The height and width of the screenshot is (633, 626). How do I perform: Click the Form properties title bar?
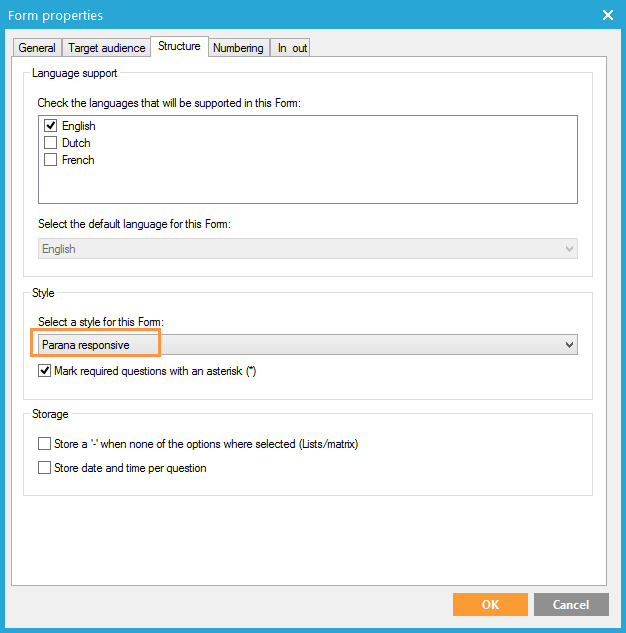[300, 15]
